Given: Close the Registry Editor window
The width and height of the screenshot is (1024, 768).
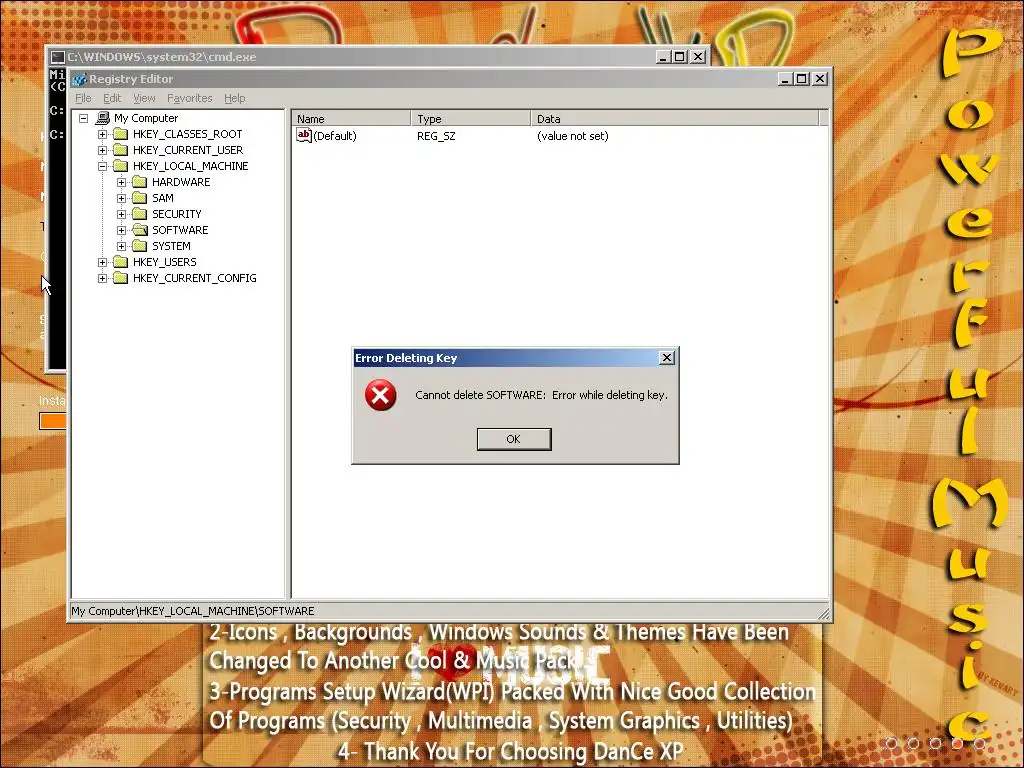Looking at the screenshot, I should [820, 79].
